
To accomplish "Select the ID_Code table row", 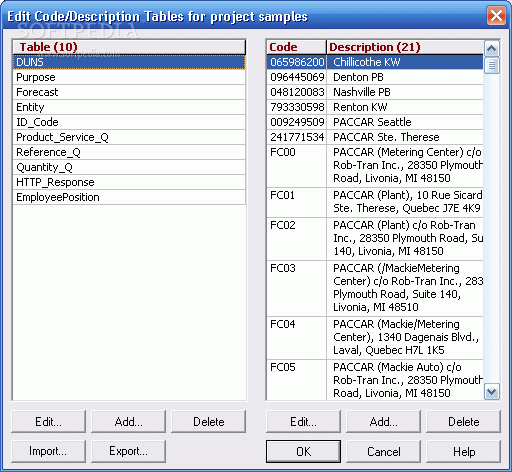I will coord(129,122).
